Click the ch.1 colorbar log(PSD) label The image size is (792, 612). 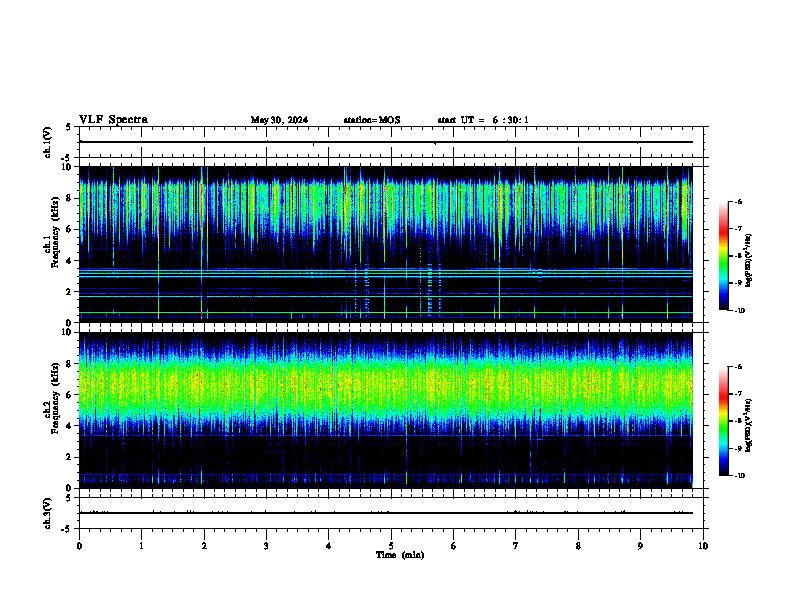coord(749,261)
